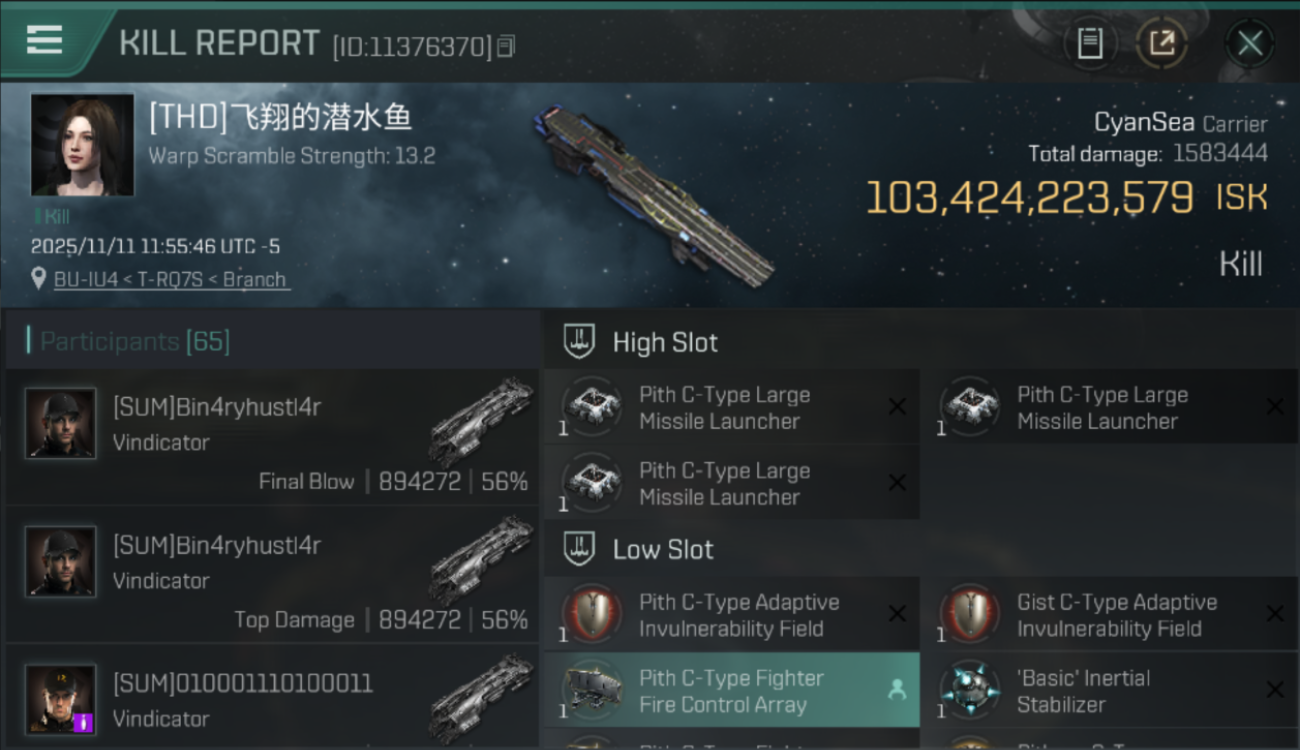Image resolution: width=1300 pixels, height=750 pixels.
Task: Select Bin4ryhustl4r Top Damage entry
Action: pyautogui.click(x=272, y=574)
